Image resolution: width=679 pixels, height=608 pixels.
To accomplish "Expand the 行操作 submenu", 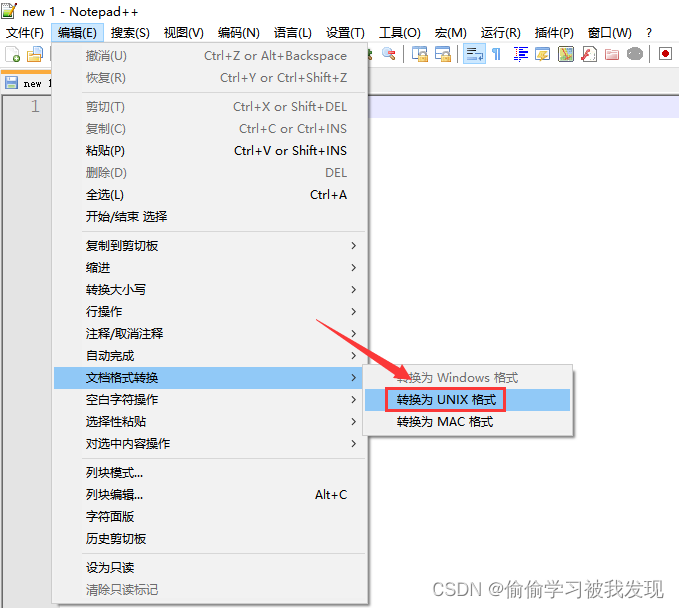I will point(210,312).
